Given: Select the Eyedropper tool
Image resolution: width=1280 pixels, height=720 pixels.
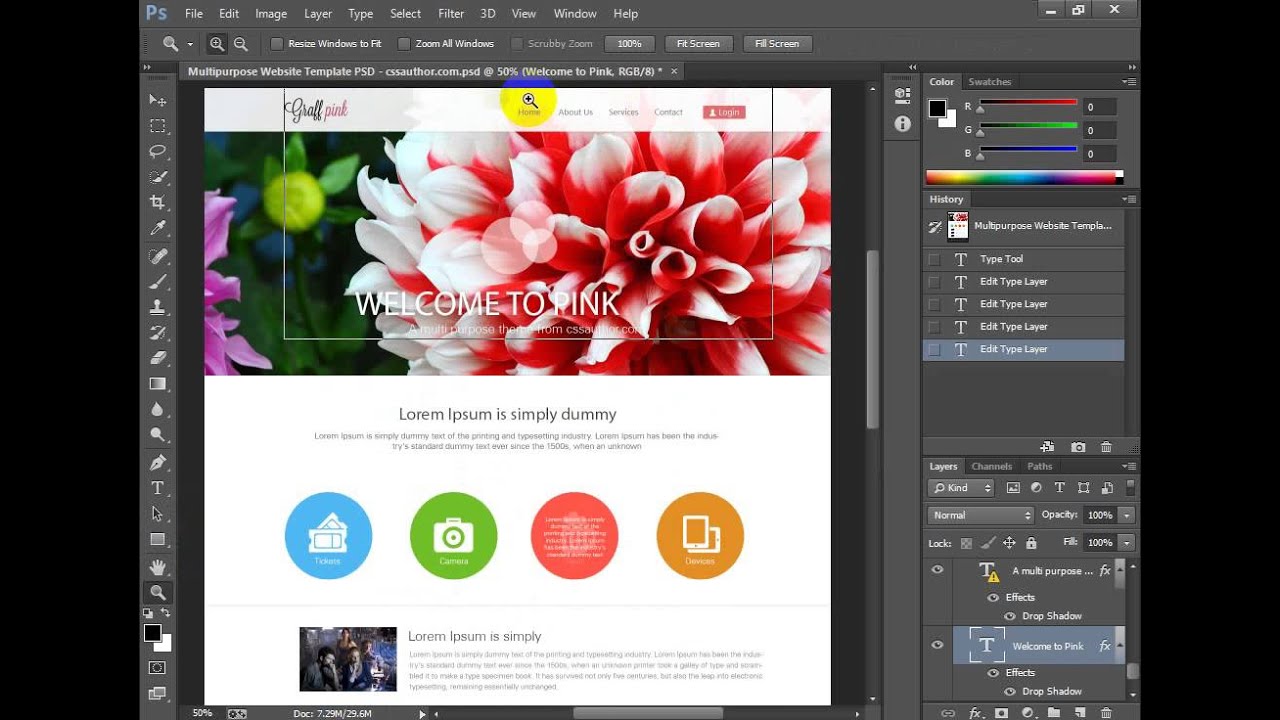Looking at the screenshot, I should tap(158, 228).
